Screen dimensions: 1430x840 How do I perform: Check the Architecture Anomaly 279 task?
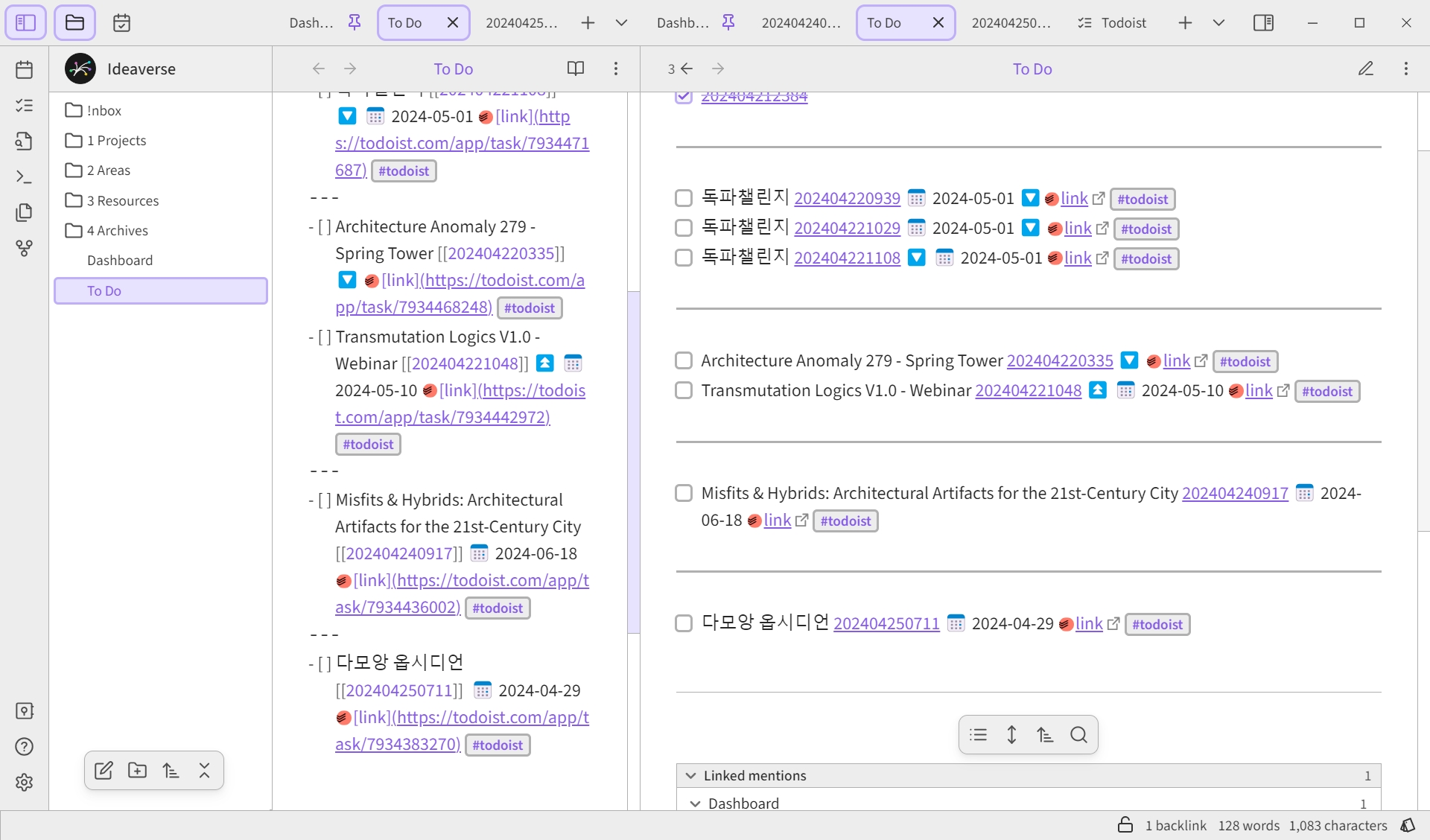coord(683,361)
